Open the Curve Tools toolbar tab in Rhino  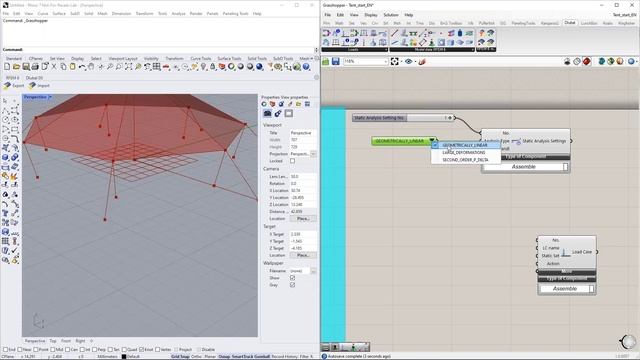tap(201, 59)
